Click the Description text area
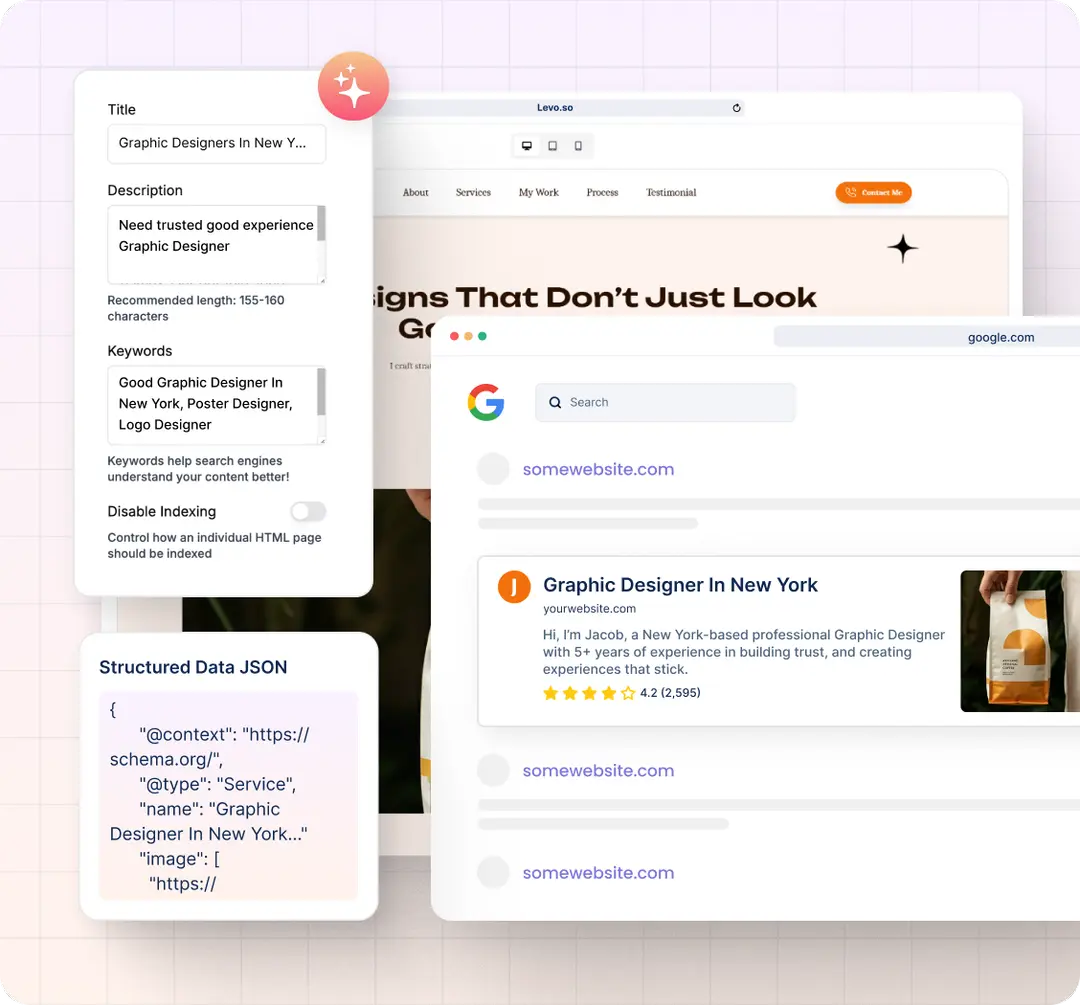Screen dimensions: 1080x1005 point(216,245)
